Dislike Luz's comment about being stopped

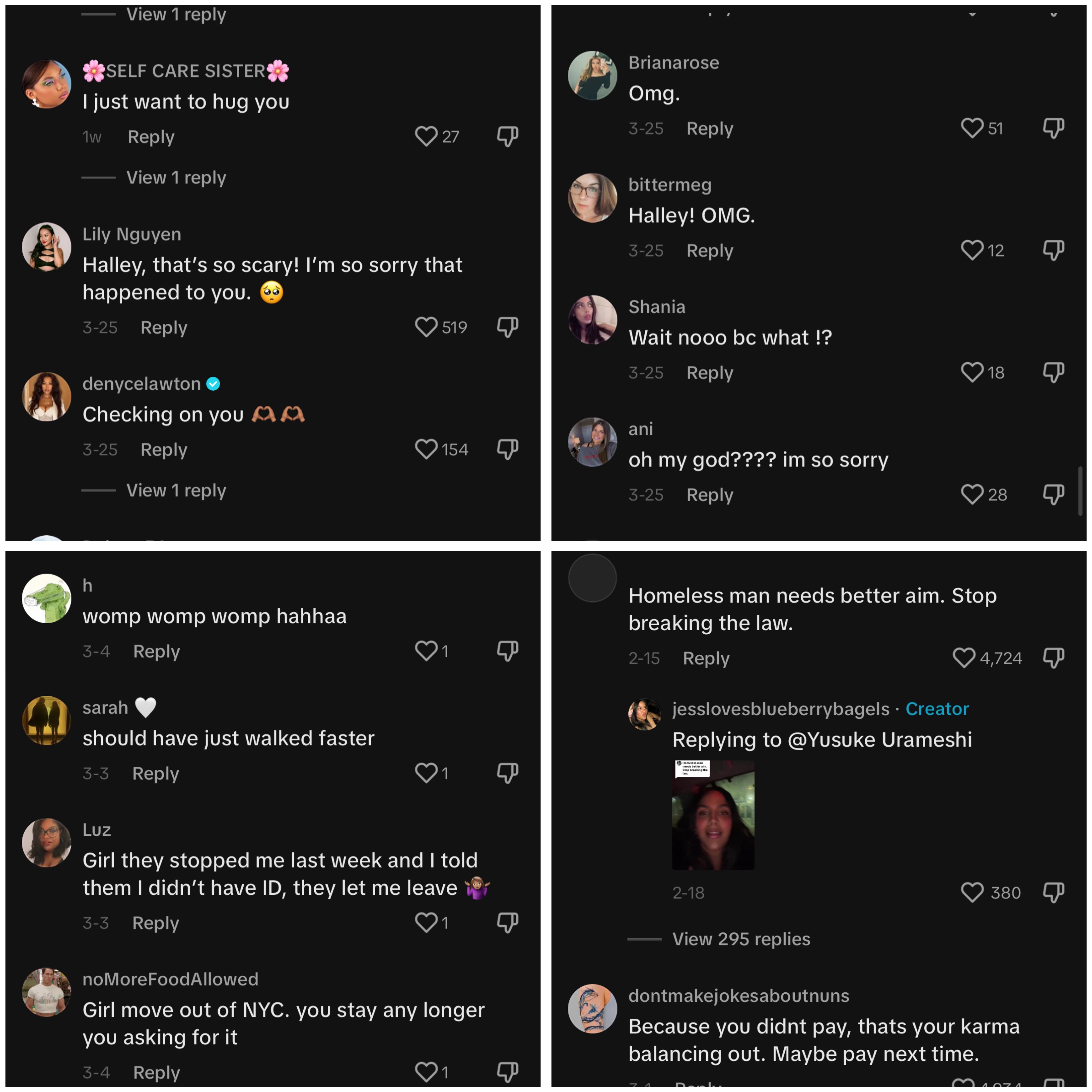507,922
